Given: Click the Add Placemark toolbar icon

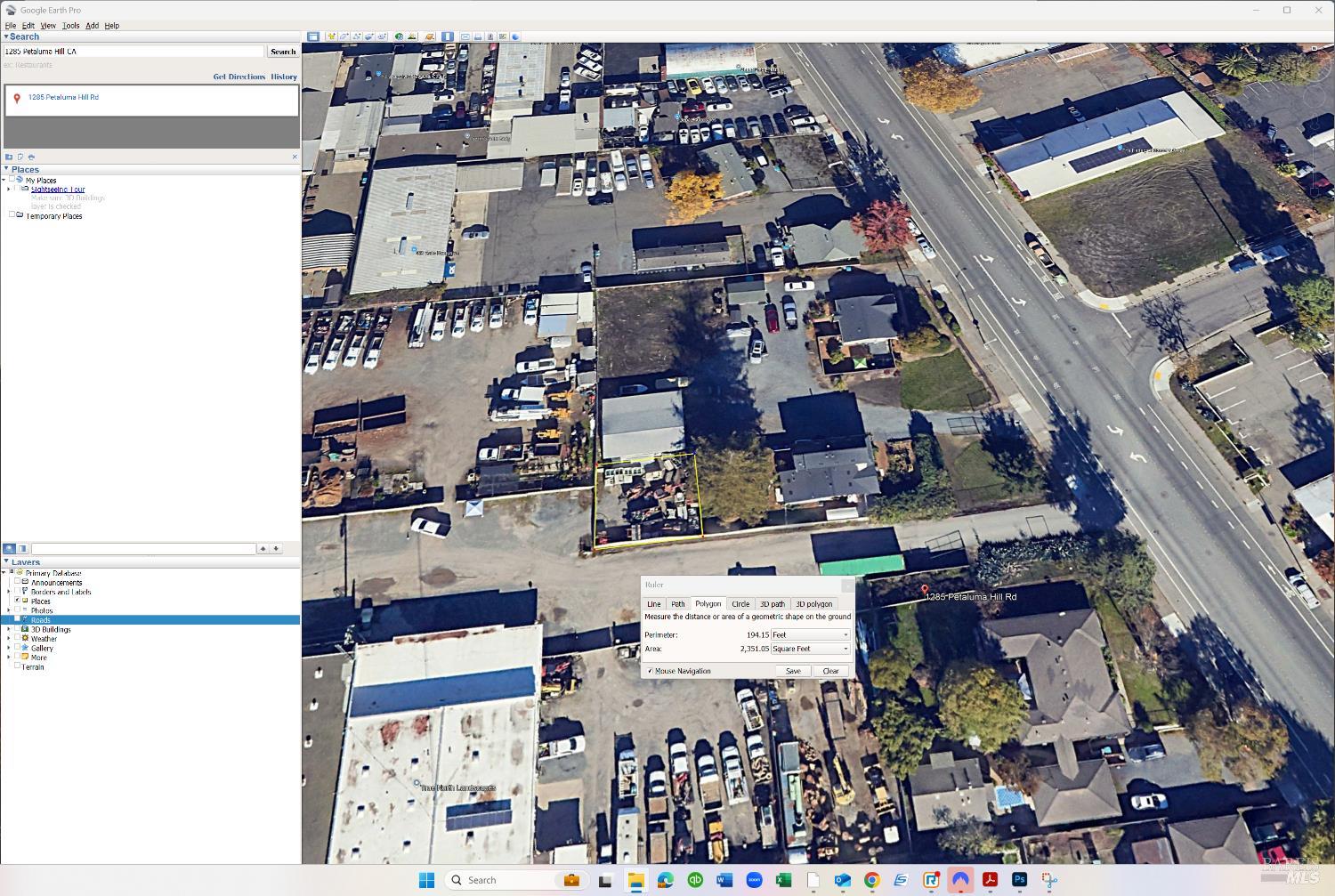Looking at the screenshot, I should [331, 36].
